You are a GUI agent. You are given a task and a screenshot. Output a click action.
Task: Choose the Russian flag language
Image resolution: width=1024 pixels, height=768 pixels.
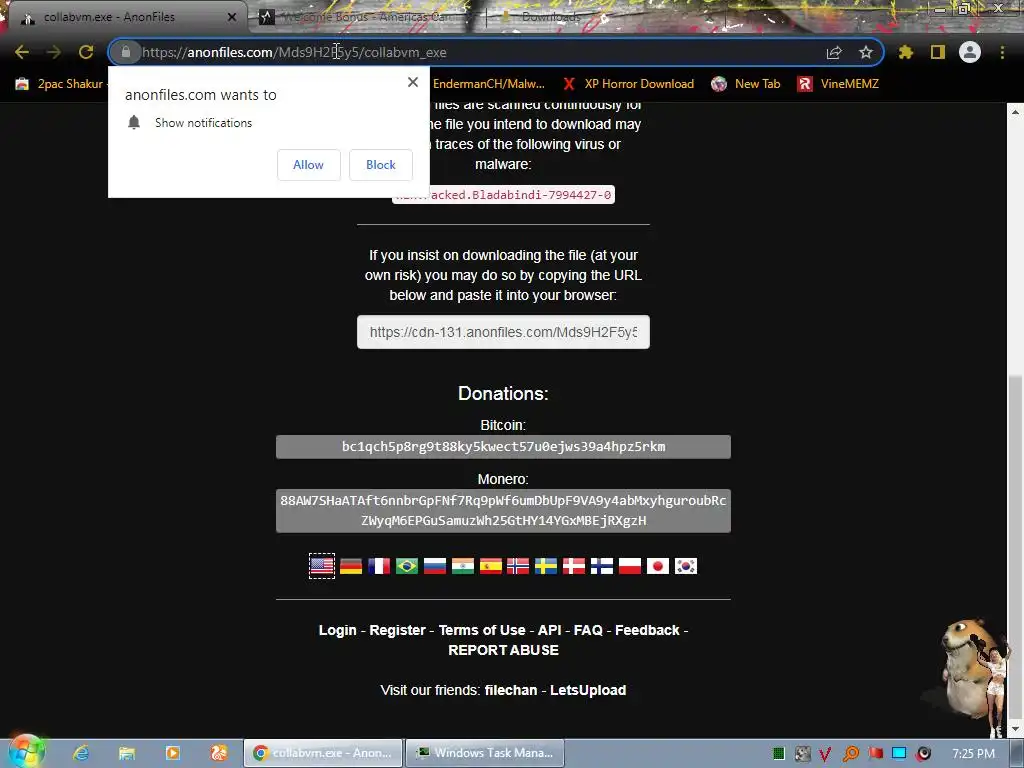[x=435, y=566]
